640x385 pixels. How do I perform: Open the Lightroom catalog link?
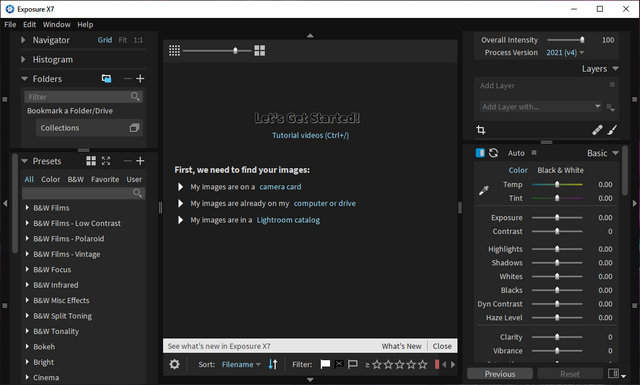pos(288,220)
